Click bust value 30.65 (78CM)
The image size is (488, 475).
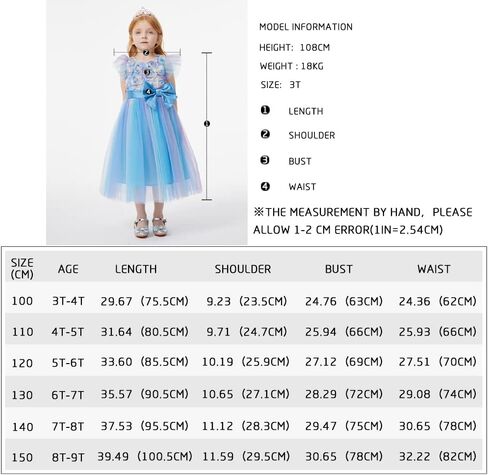(344, 456)
